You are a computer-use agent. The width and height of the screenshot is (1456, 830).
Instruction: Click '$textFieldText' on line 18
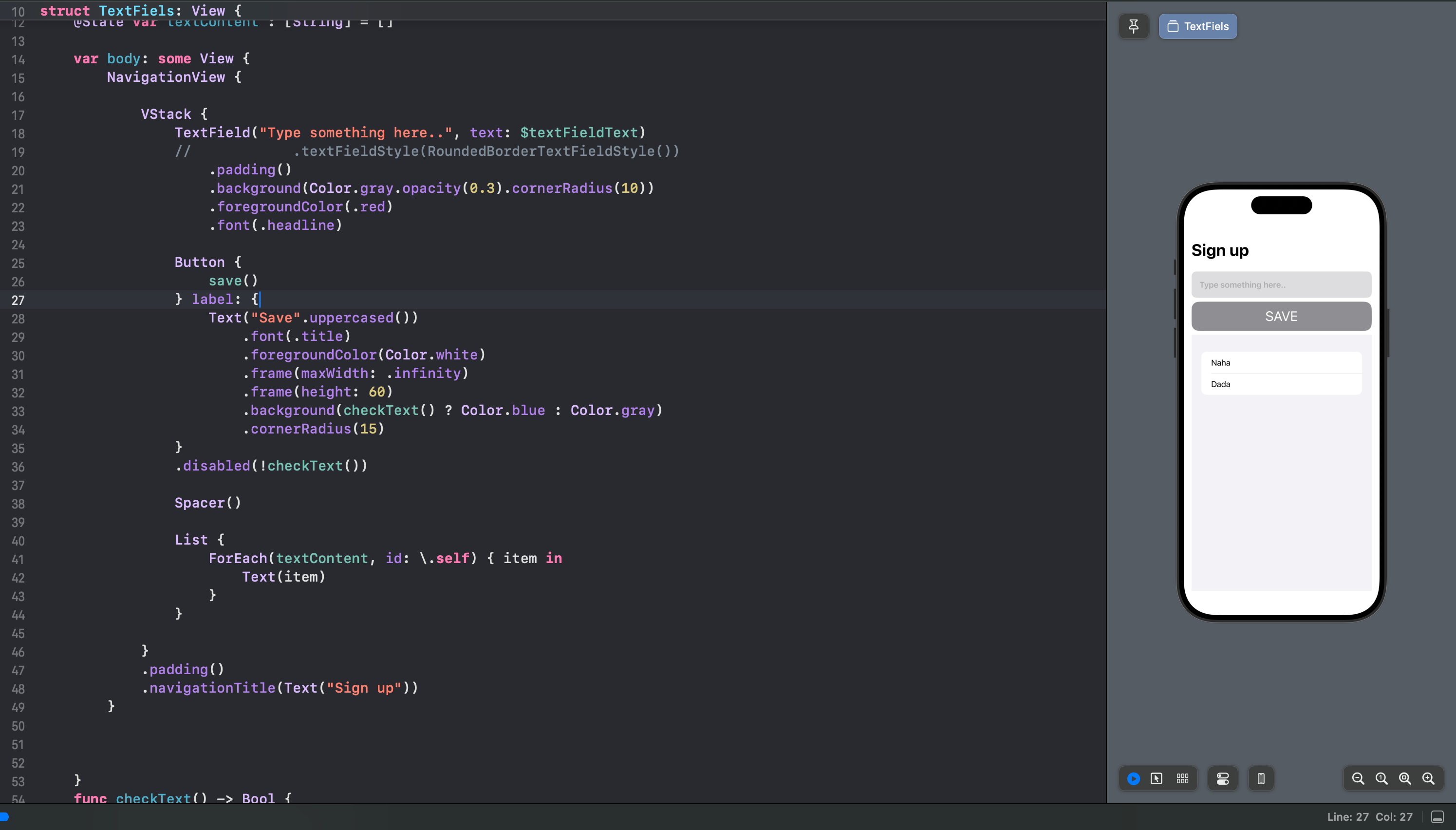point(579,133)
